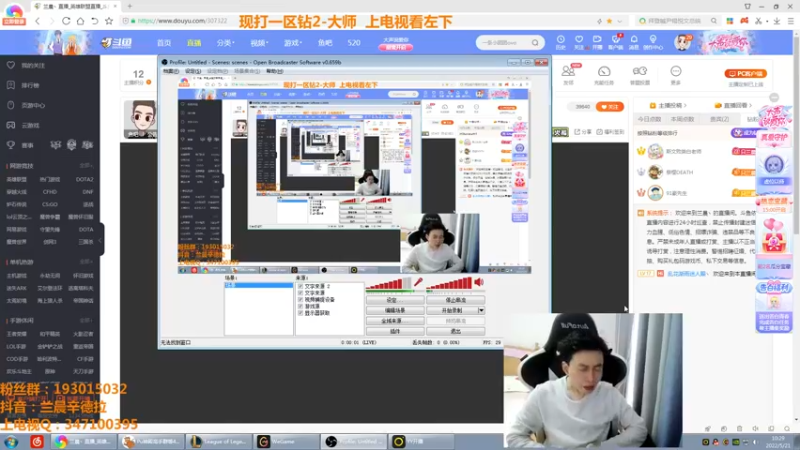Click OBS 编辑场景 edit scene button
The image size is (800, 450).
click(395, 310)
